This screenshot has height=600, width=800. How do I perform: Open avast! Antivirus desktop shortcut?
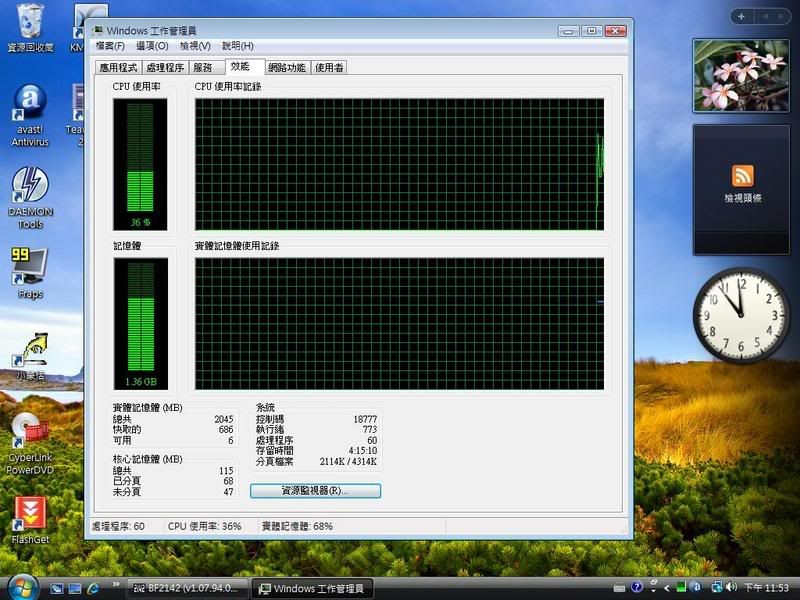pyautogui.click(x=30, y=104)
